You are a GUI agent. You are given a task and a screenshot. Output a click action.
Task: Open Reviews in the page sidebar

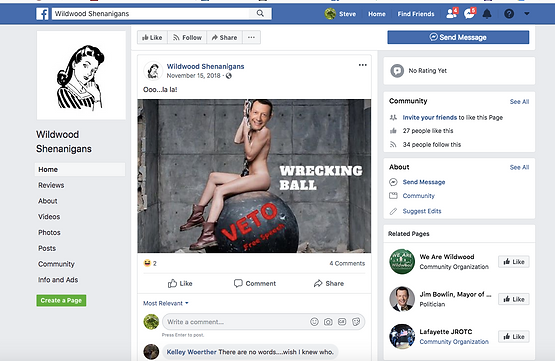(51, 185)
